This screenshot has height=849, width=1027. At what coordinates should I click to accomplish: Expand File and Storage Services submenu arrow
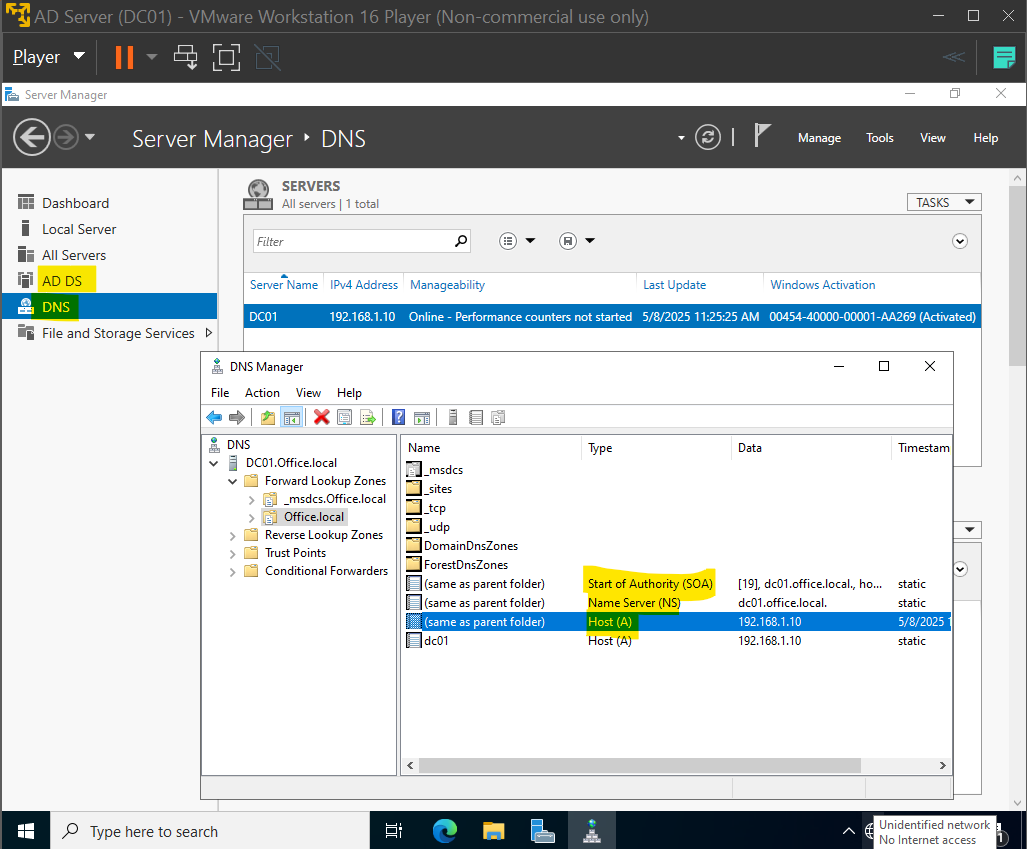point(208,333)
